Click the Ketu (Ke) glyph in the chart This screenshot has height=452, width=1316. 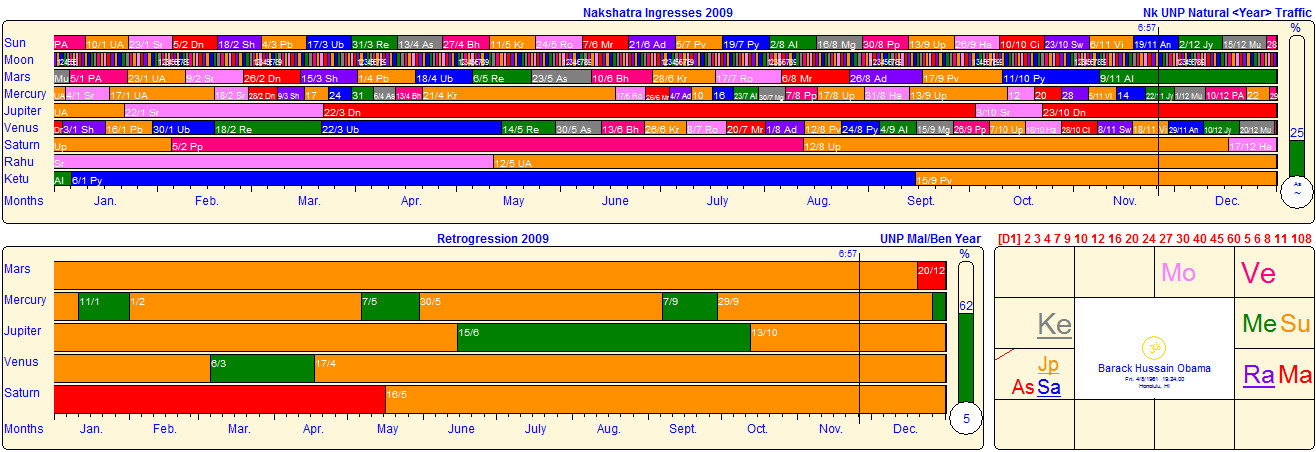1054,324
